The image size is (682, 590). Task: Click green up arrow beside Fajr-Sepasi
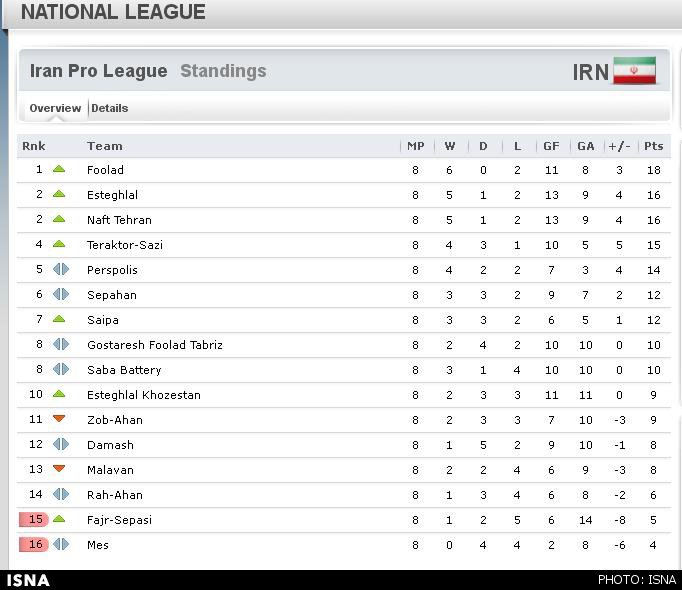(59, 520)
